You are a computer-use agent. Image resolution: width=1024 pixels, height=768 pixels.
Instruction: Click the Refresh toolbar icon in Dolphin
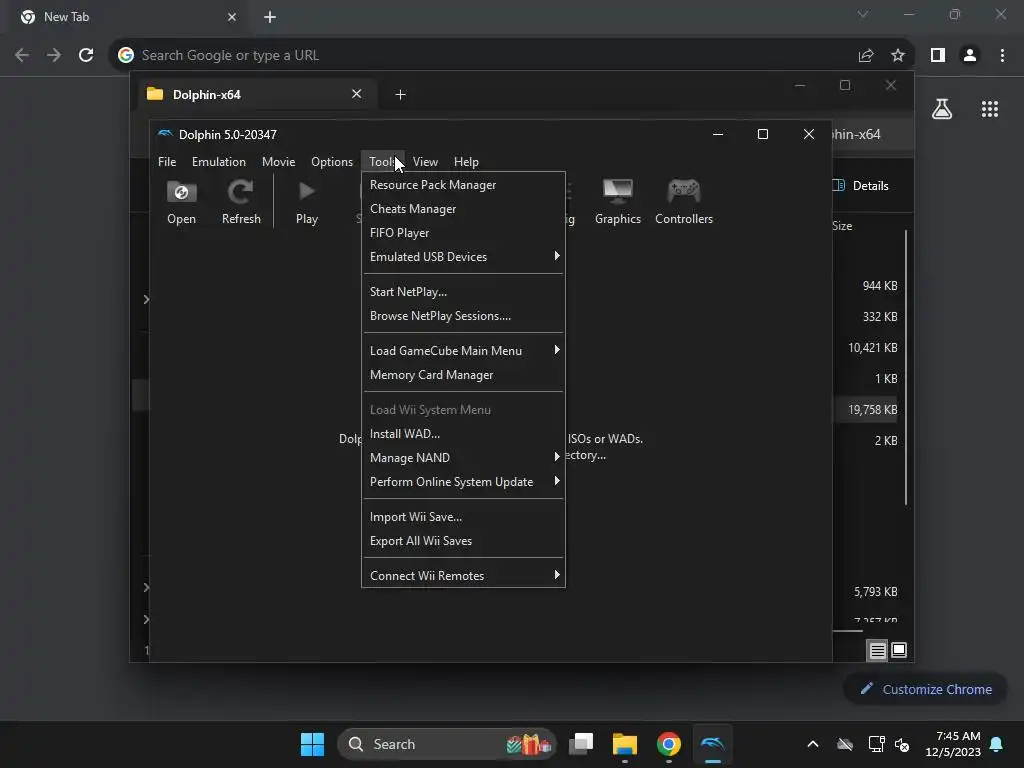(x=241, y=202)
